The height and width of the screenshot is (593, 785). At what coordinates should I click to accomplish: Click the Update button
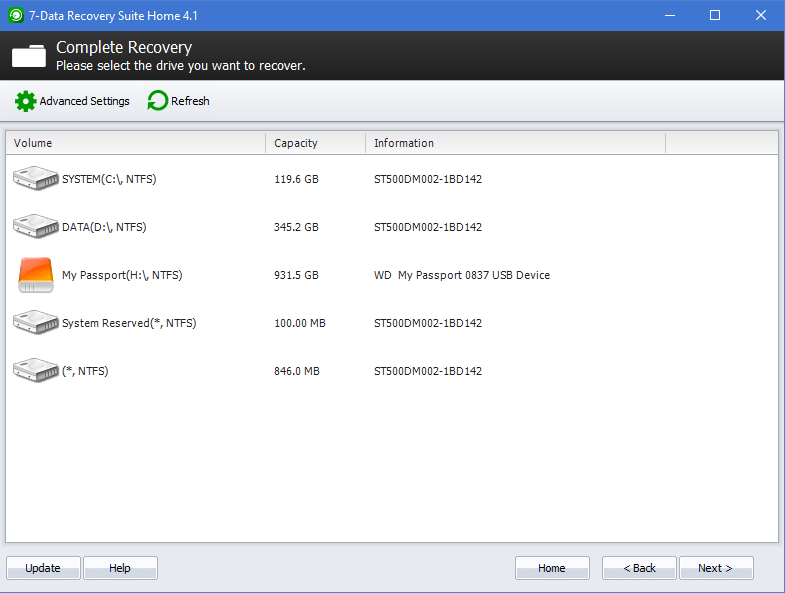click(x=43, y=568)
